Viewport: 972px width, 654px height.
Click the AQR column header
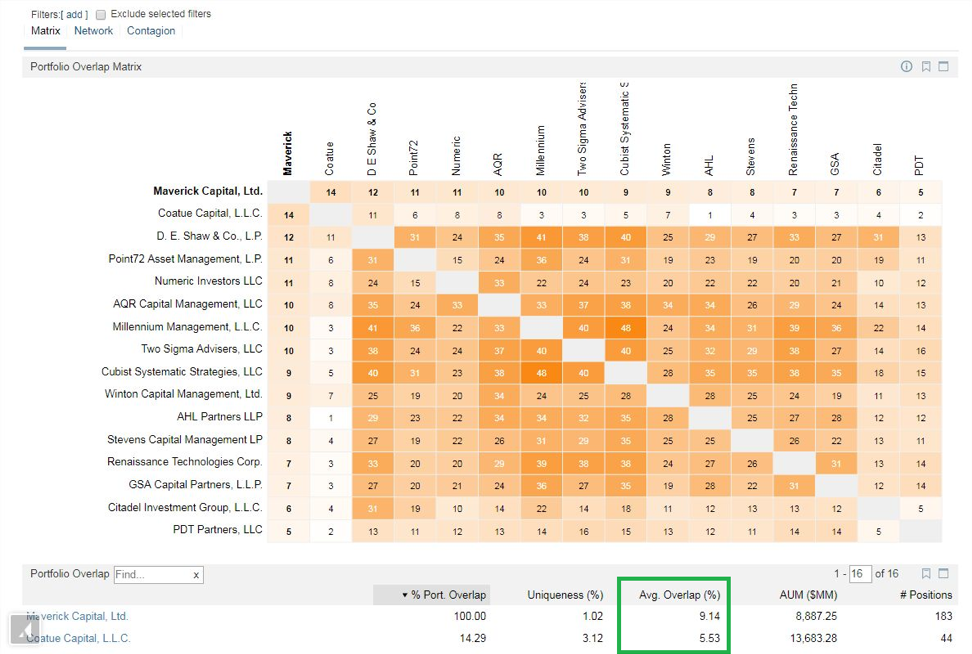pyautogui.click(x=498, y=164)
